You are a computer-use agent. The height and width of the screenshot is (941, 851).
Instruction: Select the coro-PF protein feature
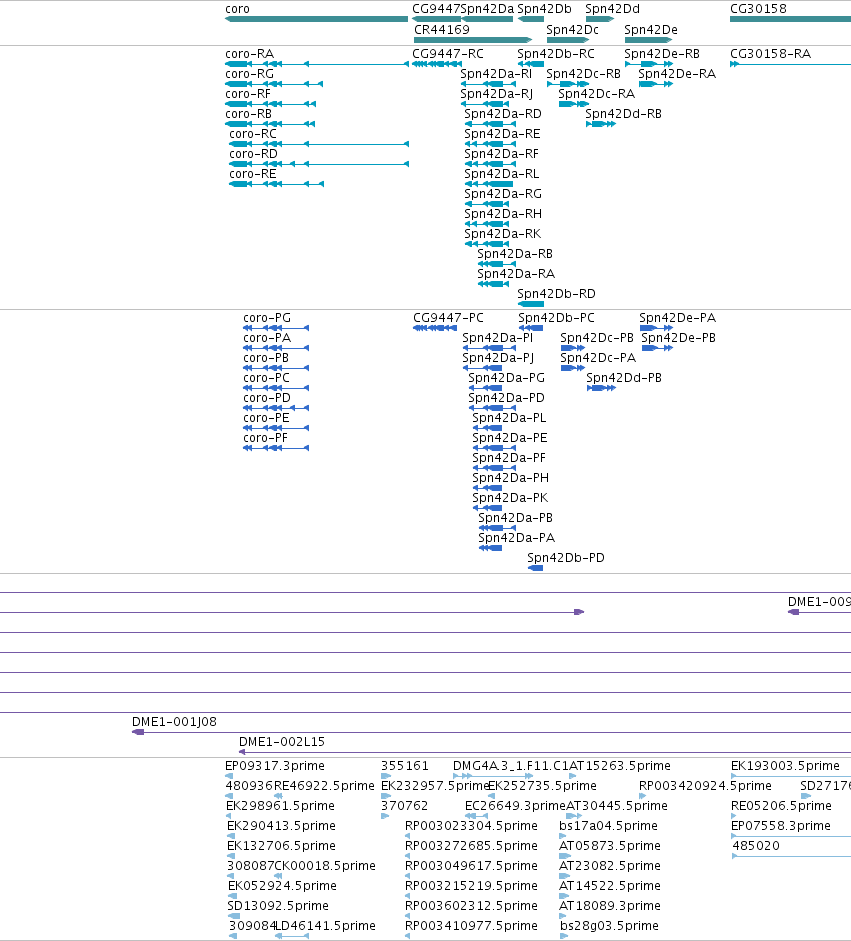point(276,448)
